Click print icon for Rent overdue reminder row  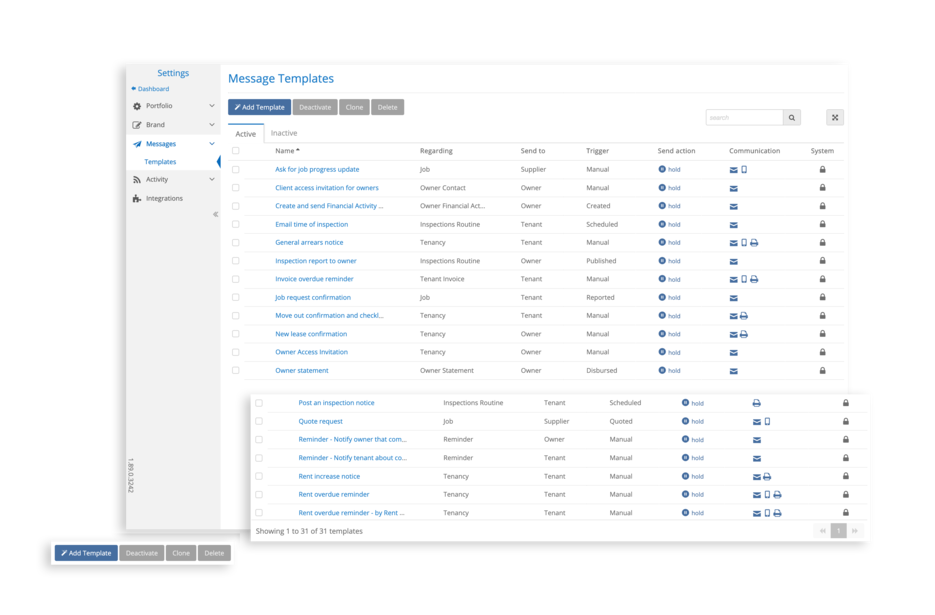point(778,495)
